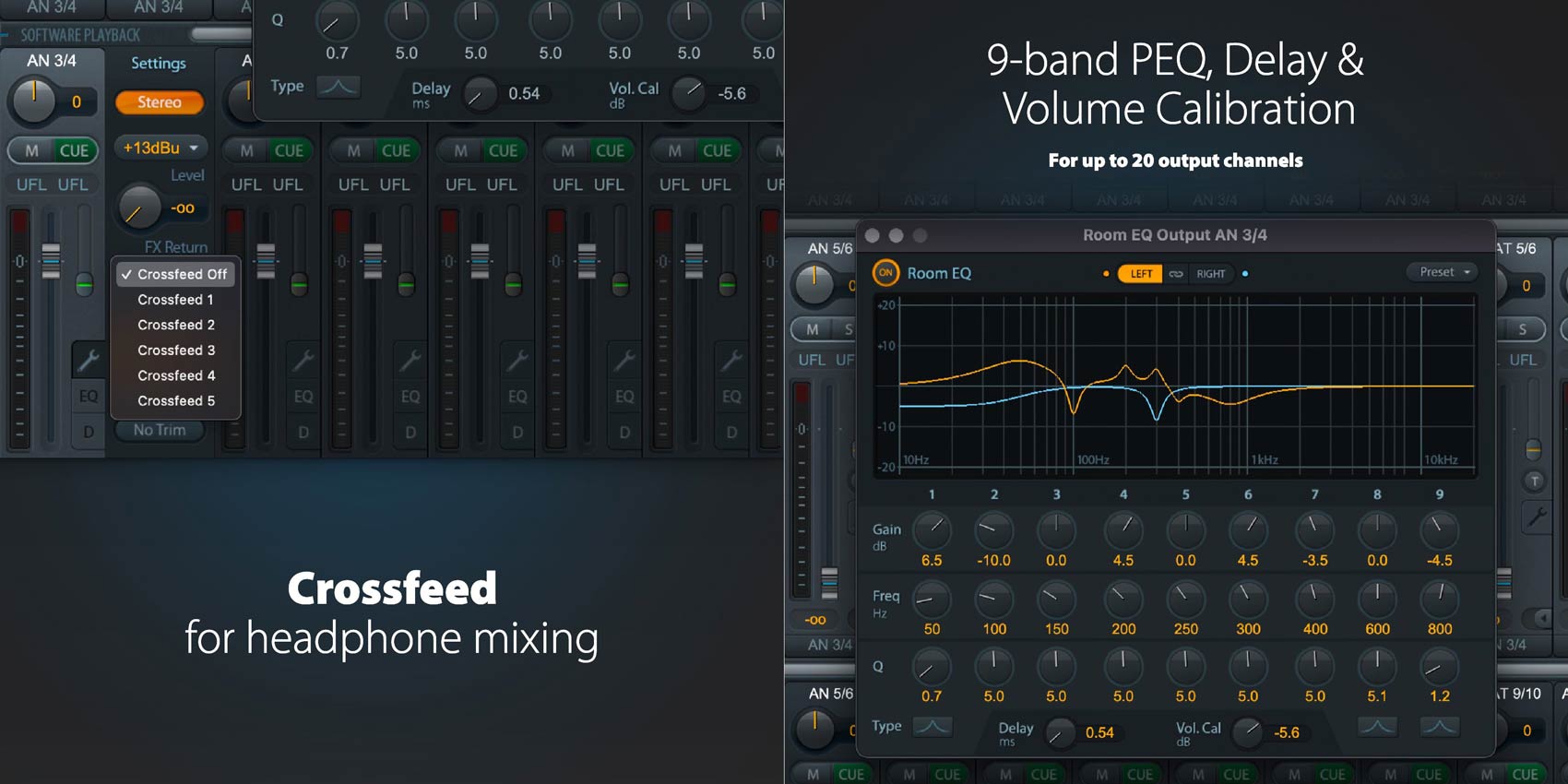Click the link icon between LEFT and RIGHT
The image size is (1568, 784).
click(x=1176, y=274)
